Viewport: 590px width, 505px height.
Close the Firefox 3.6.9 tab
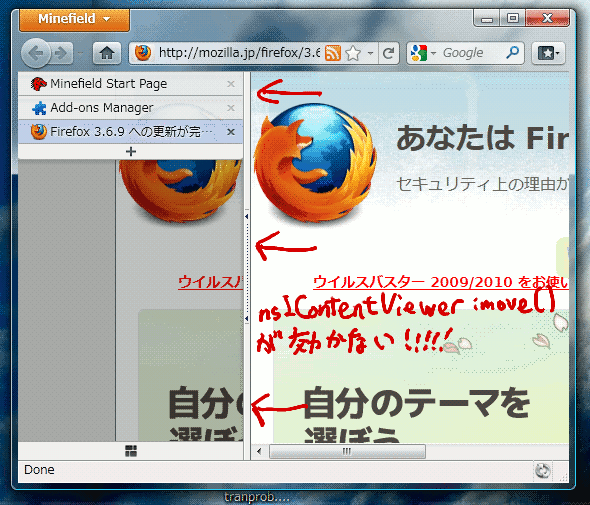pos(231,132)
